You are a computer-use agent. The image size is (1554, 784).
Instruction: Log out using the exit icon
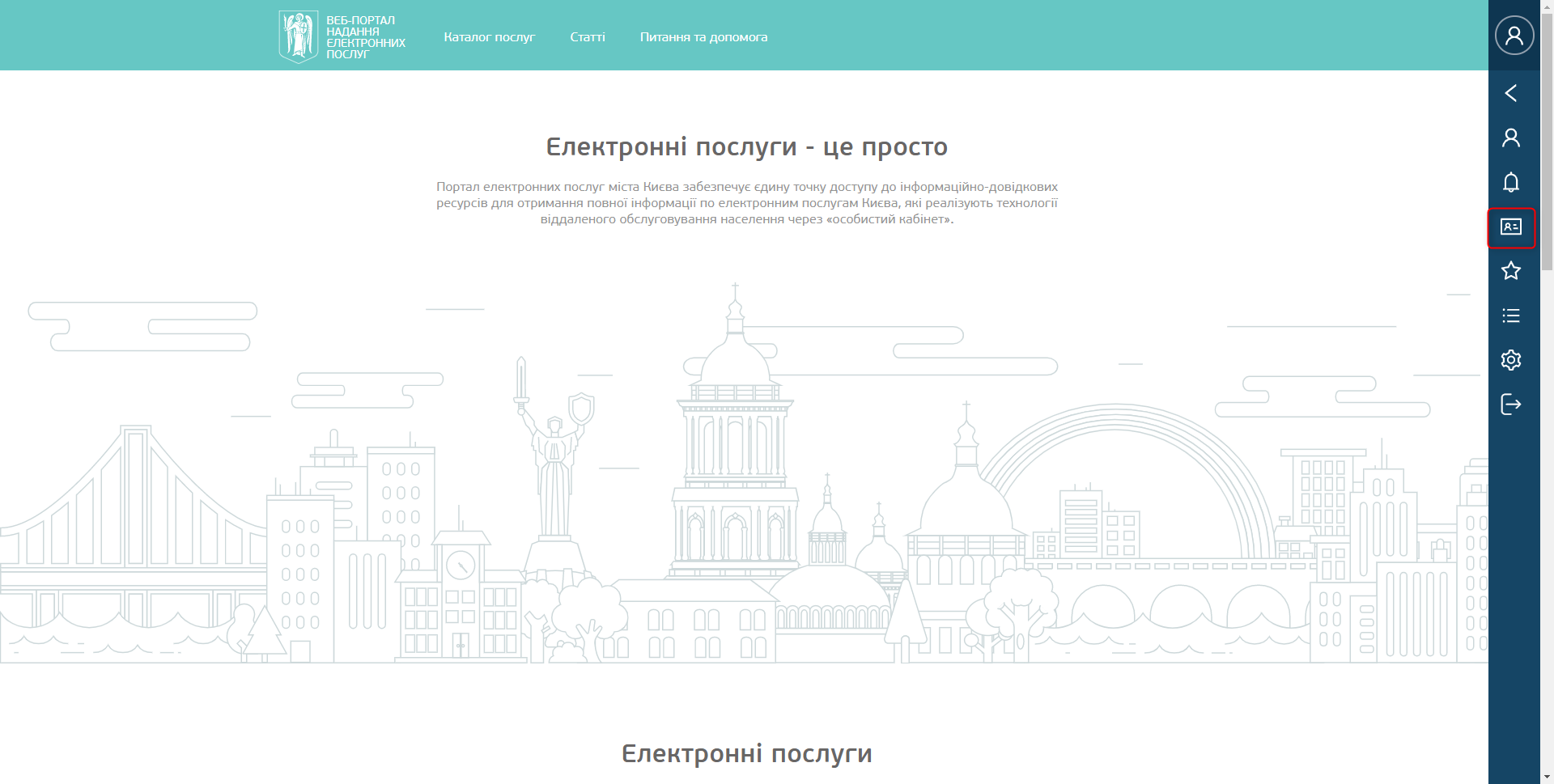click(x=1510, y=404)
